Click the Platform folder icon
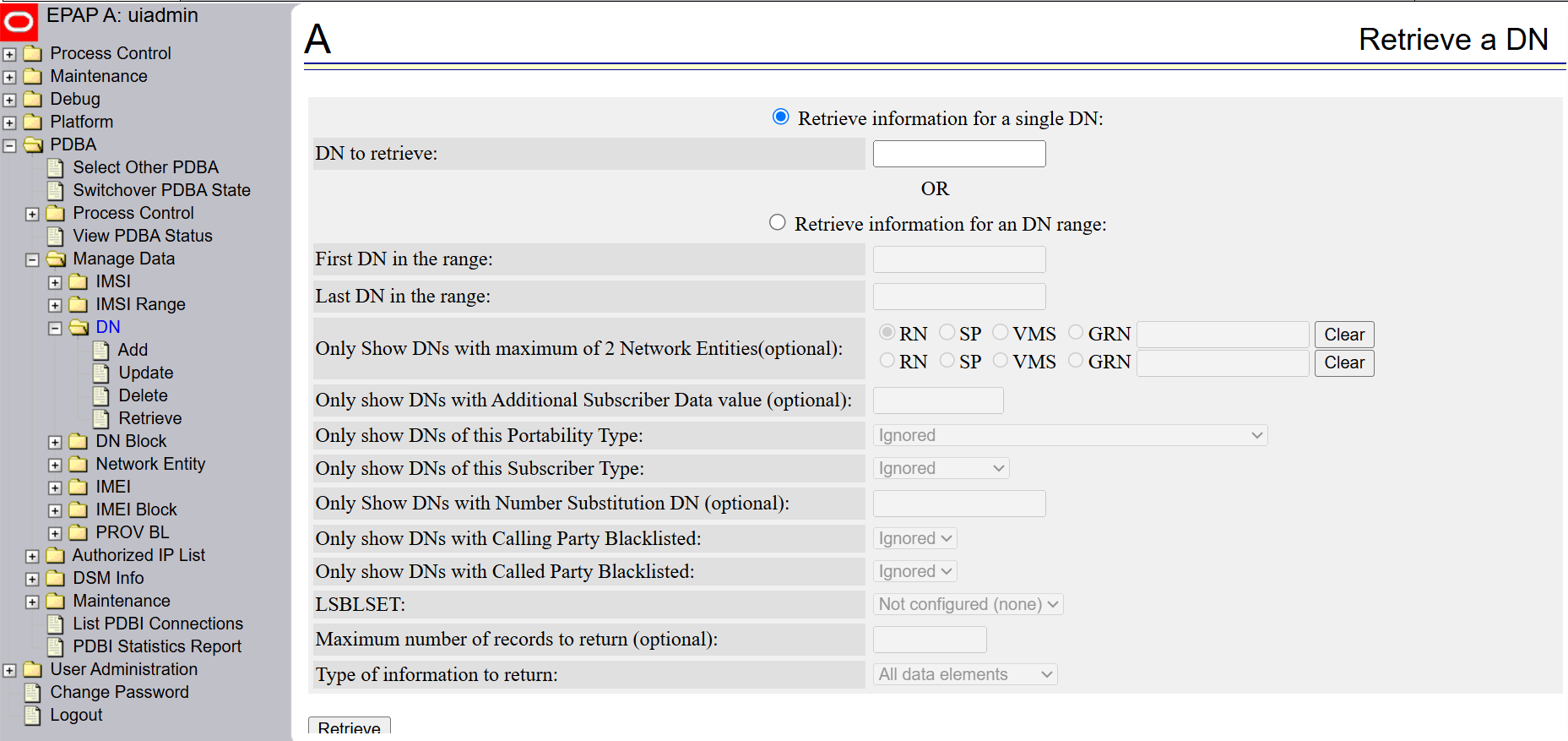The height and width of the screenshot is (741, 1568). [x=33, y=122]
